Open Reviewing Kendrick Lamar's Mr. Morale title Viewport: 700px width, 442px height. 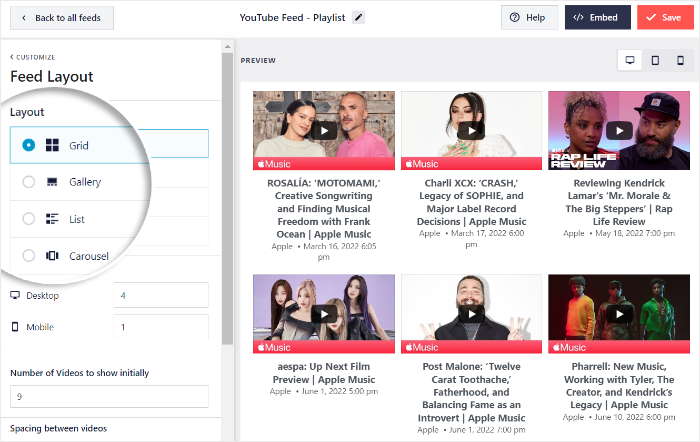click(619, 202)
